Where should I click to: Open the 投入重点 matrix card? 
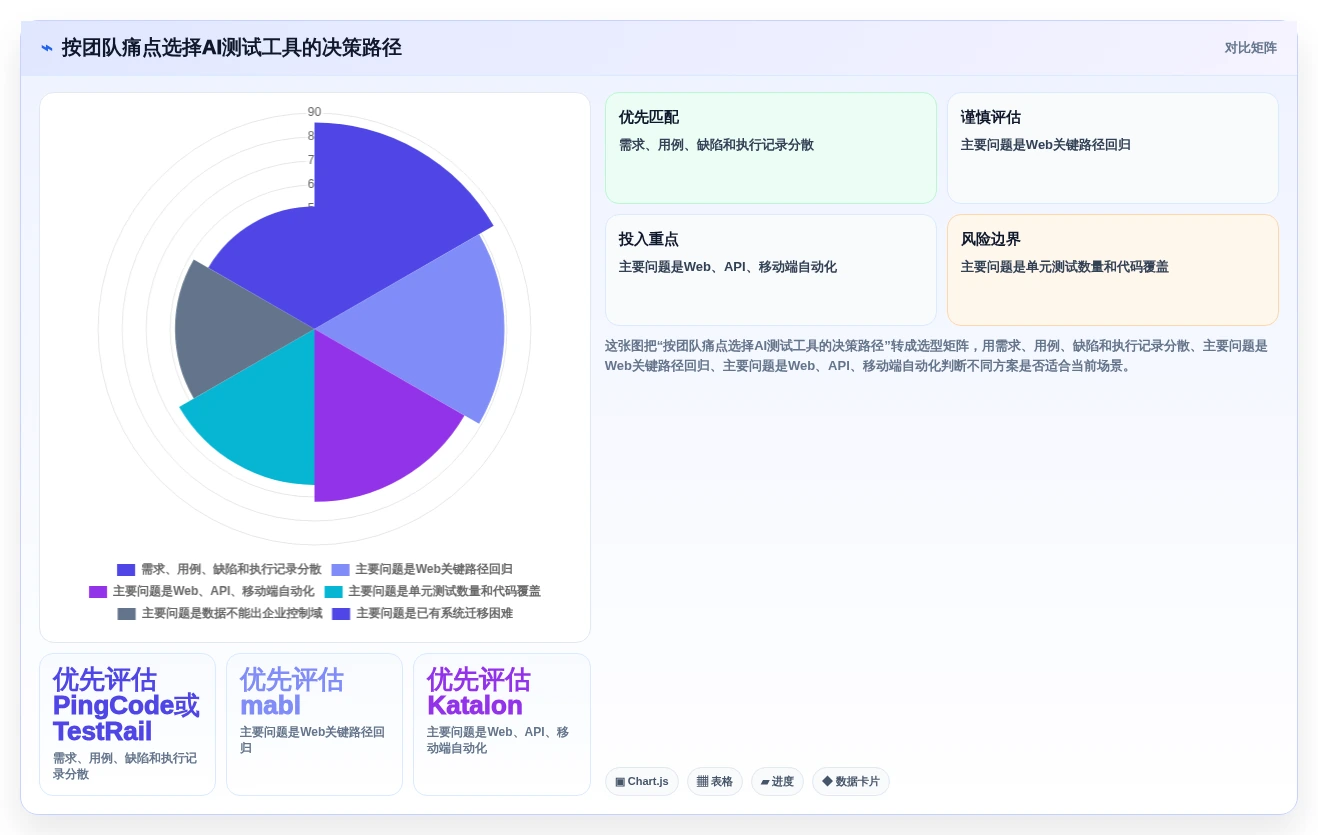tap(771, 270)
